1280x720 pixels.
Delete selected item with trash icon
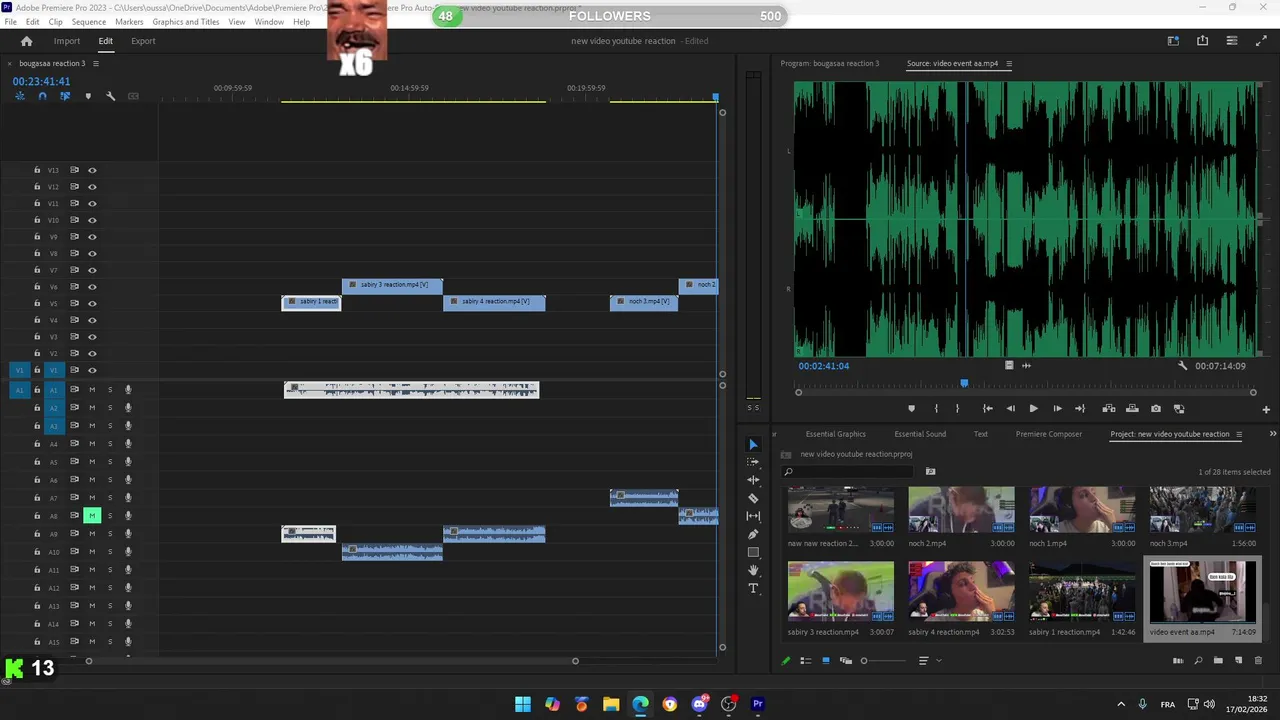[x=1258, y=660]
